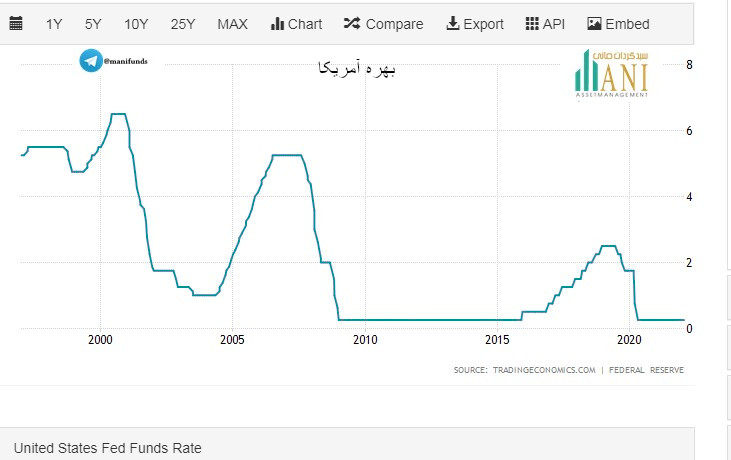Select the 1Y time range
This screenshot has width=731, height=460.
[54, 24]
